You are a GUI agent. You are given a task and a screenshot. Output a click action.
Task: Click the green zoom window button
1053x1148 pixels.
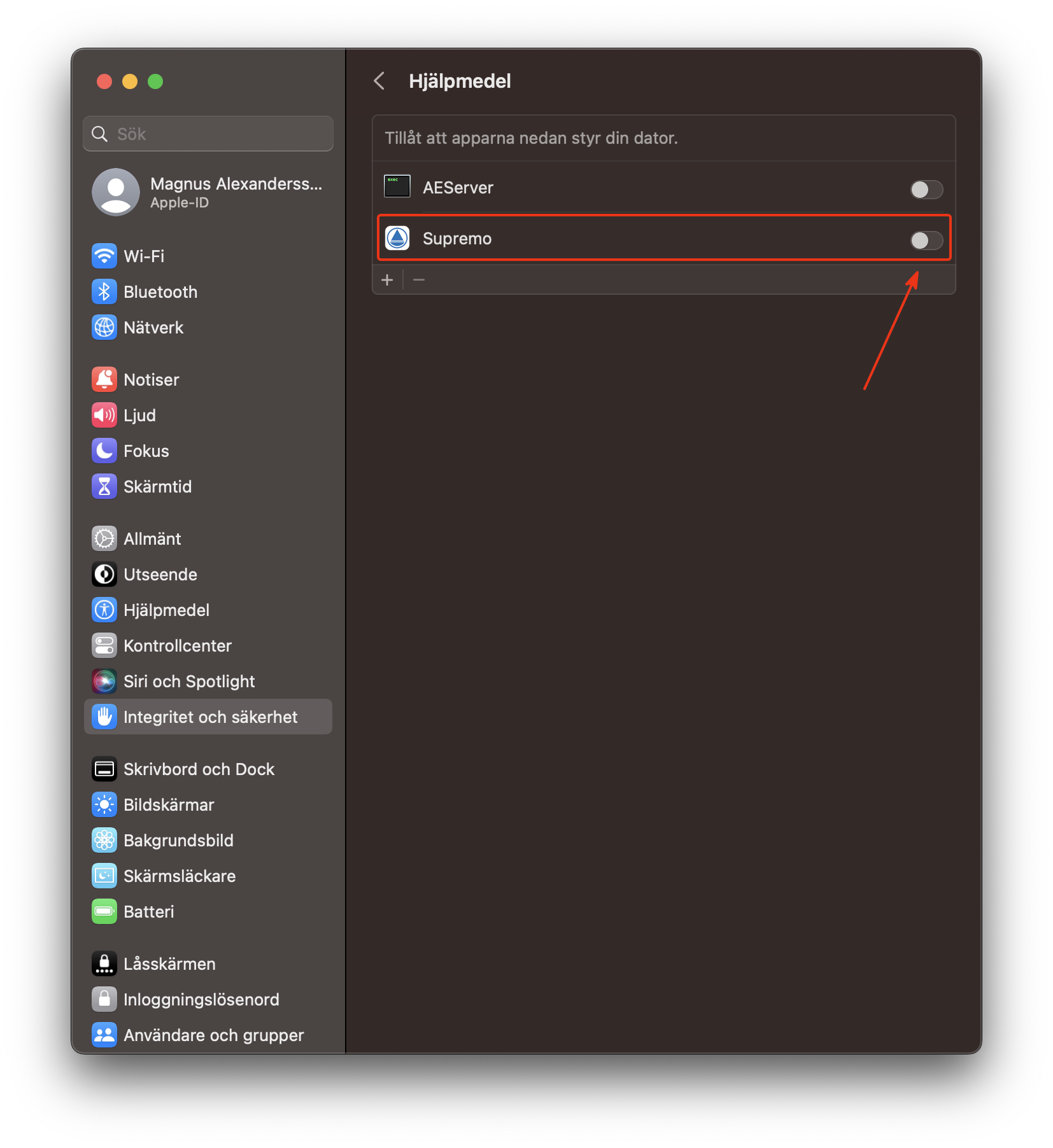[x=155, y=81]
